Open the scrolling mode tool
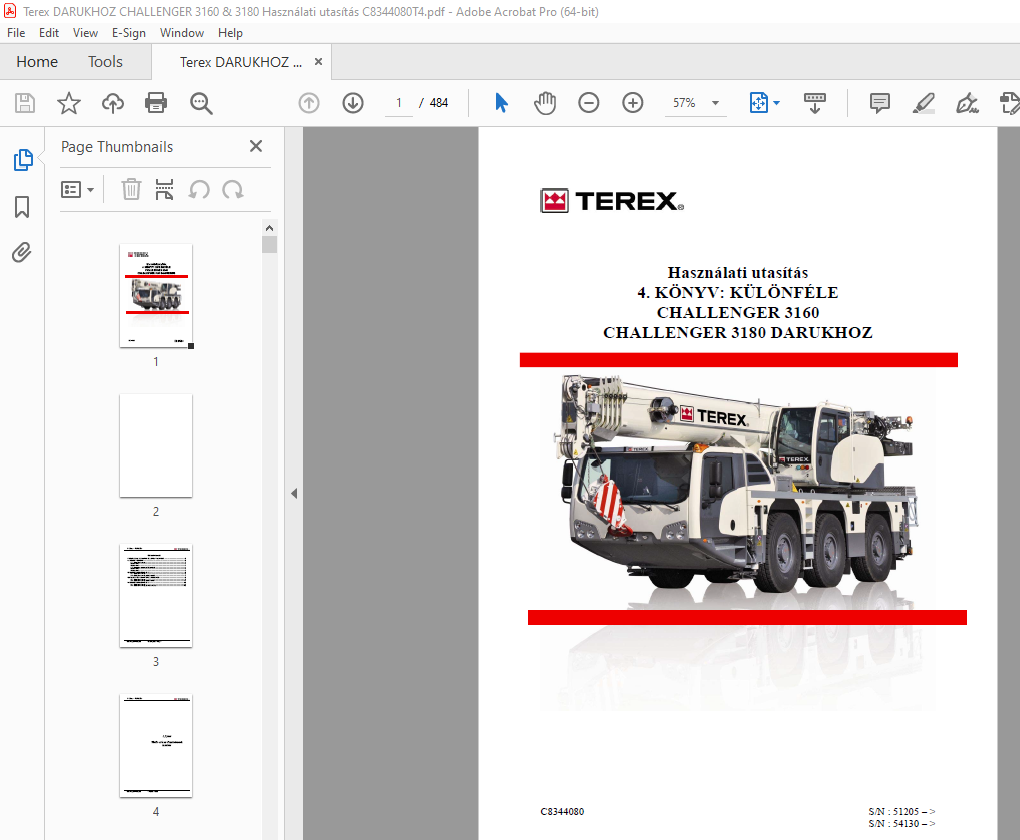 pos(814,103)
